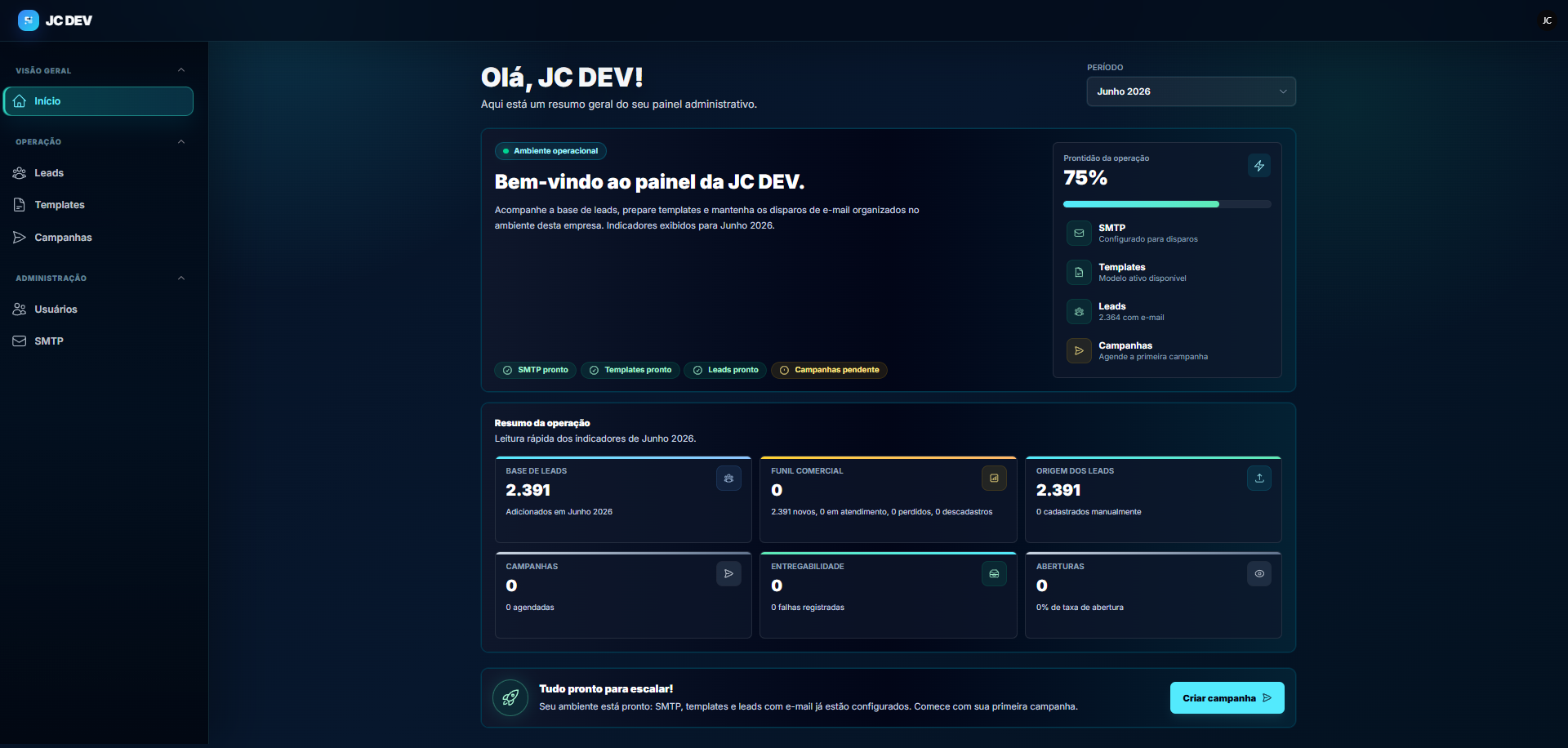The image size is (1568, 748).
Task: Click the Funil Comercial breakdown text line
Action: pos(882,512)
